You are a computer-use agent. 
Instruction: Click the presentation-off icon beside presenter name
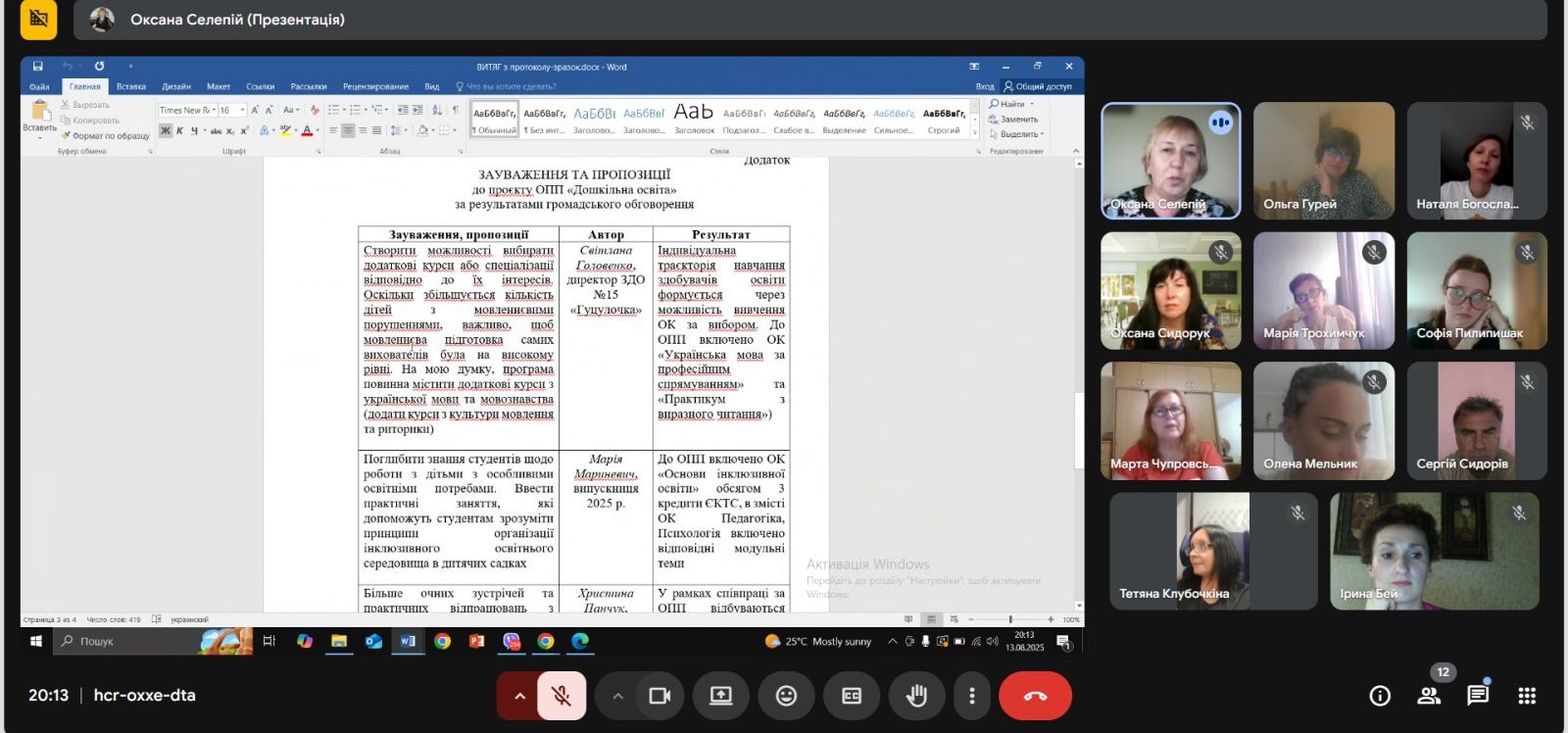38,19
